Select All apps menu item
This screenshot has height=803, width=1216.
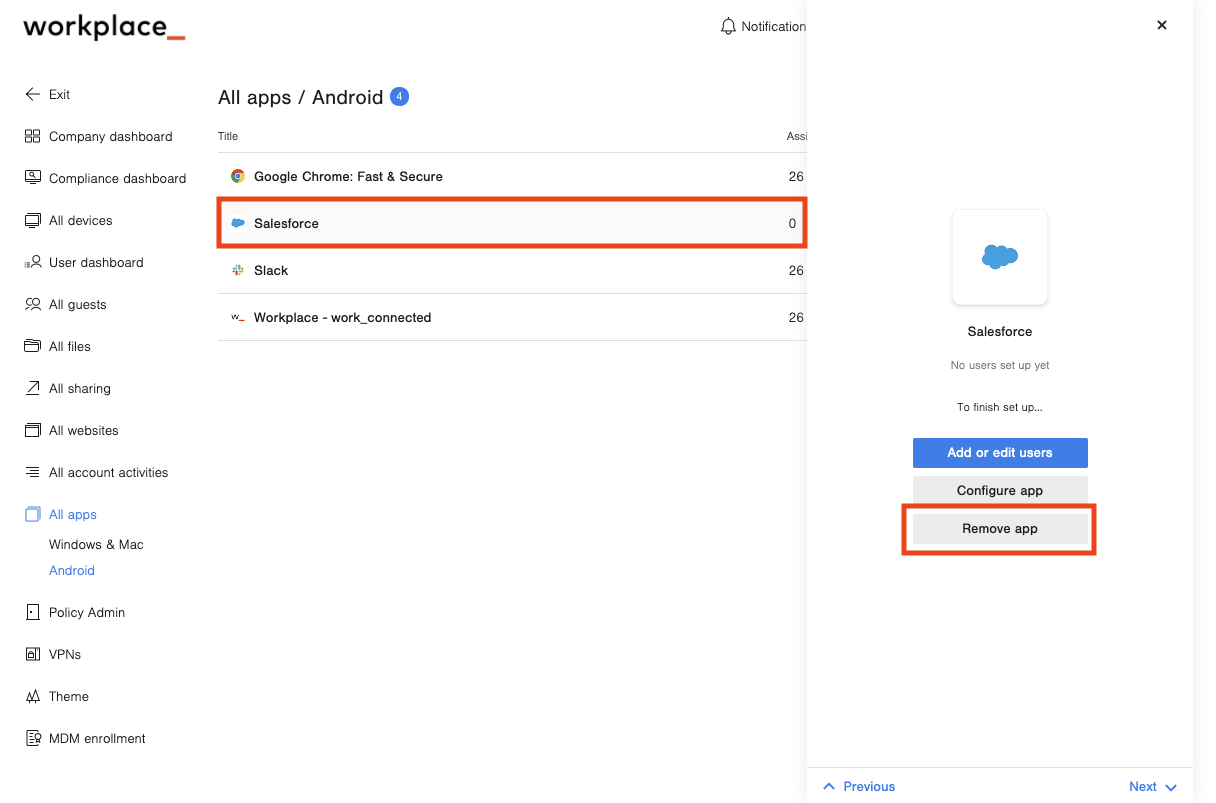click(72, 514)
